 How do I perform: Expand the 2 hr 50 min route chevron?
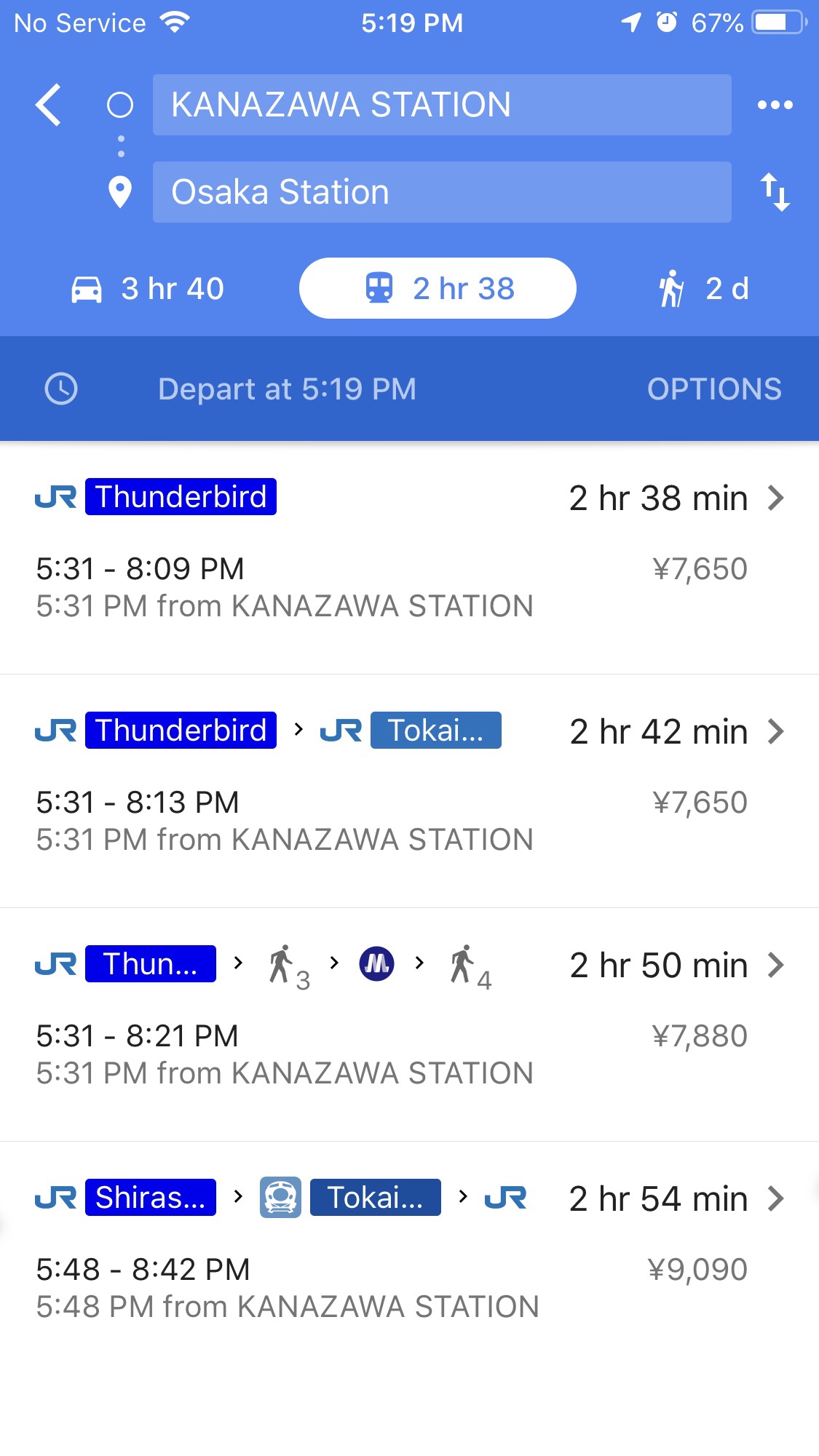(x=776, y=965)
